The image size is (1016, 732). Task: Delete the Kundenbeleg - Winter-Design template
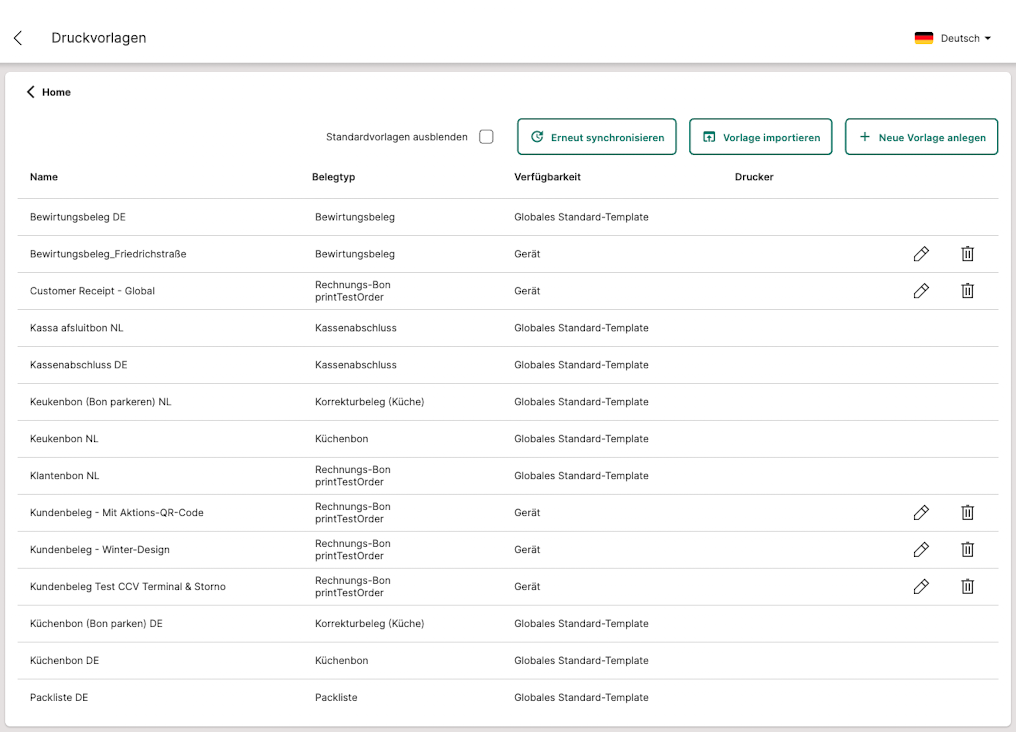967,550
